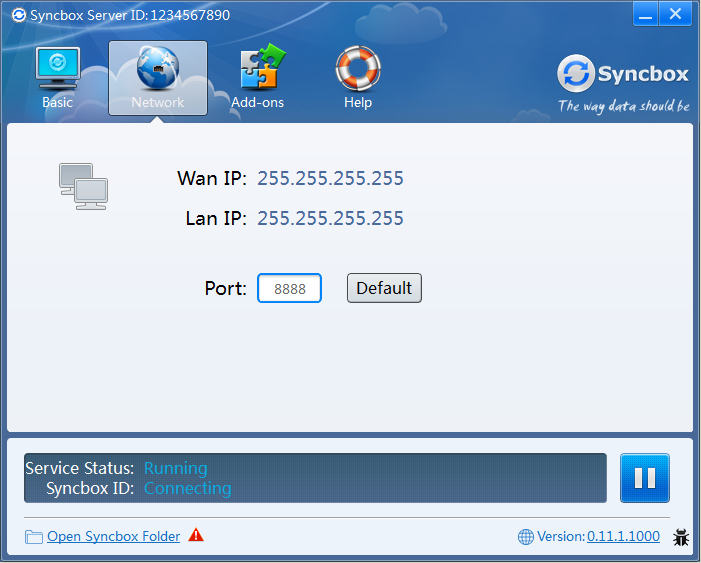
Task: Click the red warning triangle icon
Action: (196, 535)
